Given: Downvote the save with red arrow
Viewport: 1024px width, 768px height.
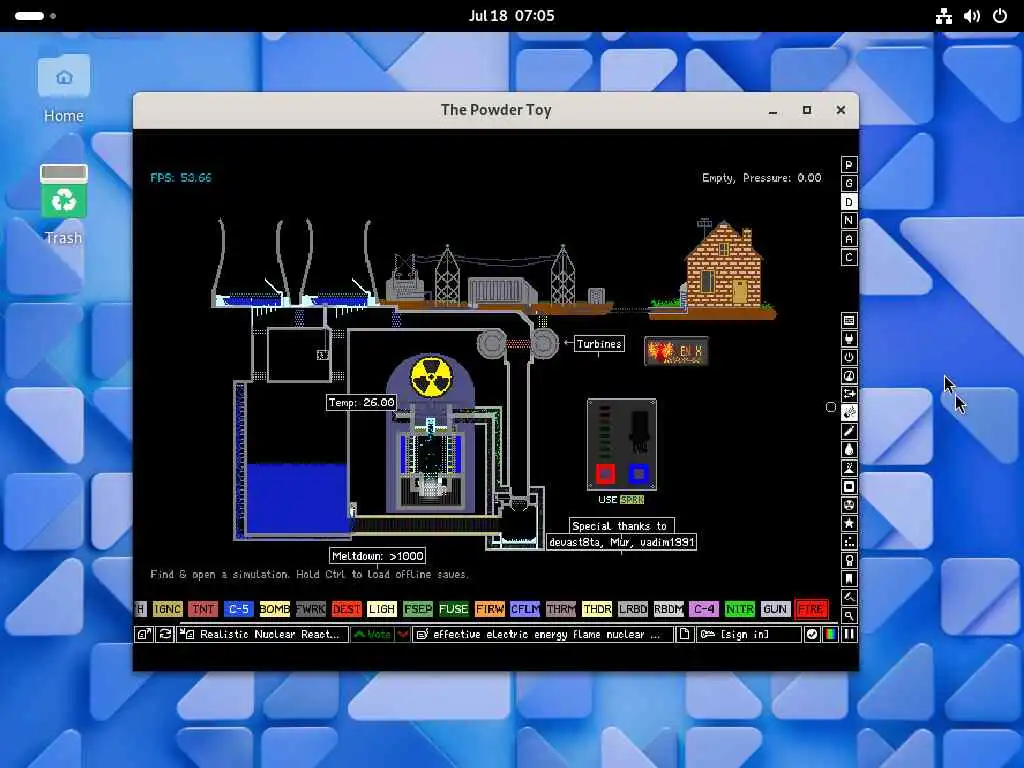Looking at the screenshot, I should [403, 634].
